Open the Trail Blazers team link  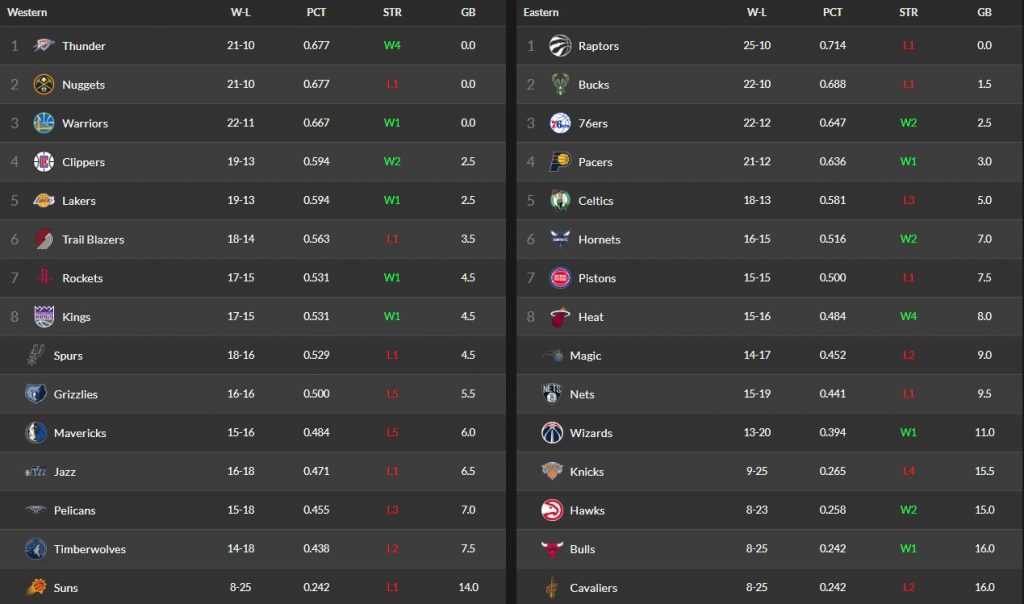click(93, 240)
